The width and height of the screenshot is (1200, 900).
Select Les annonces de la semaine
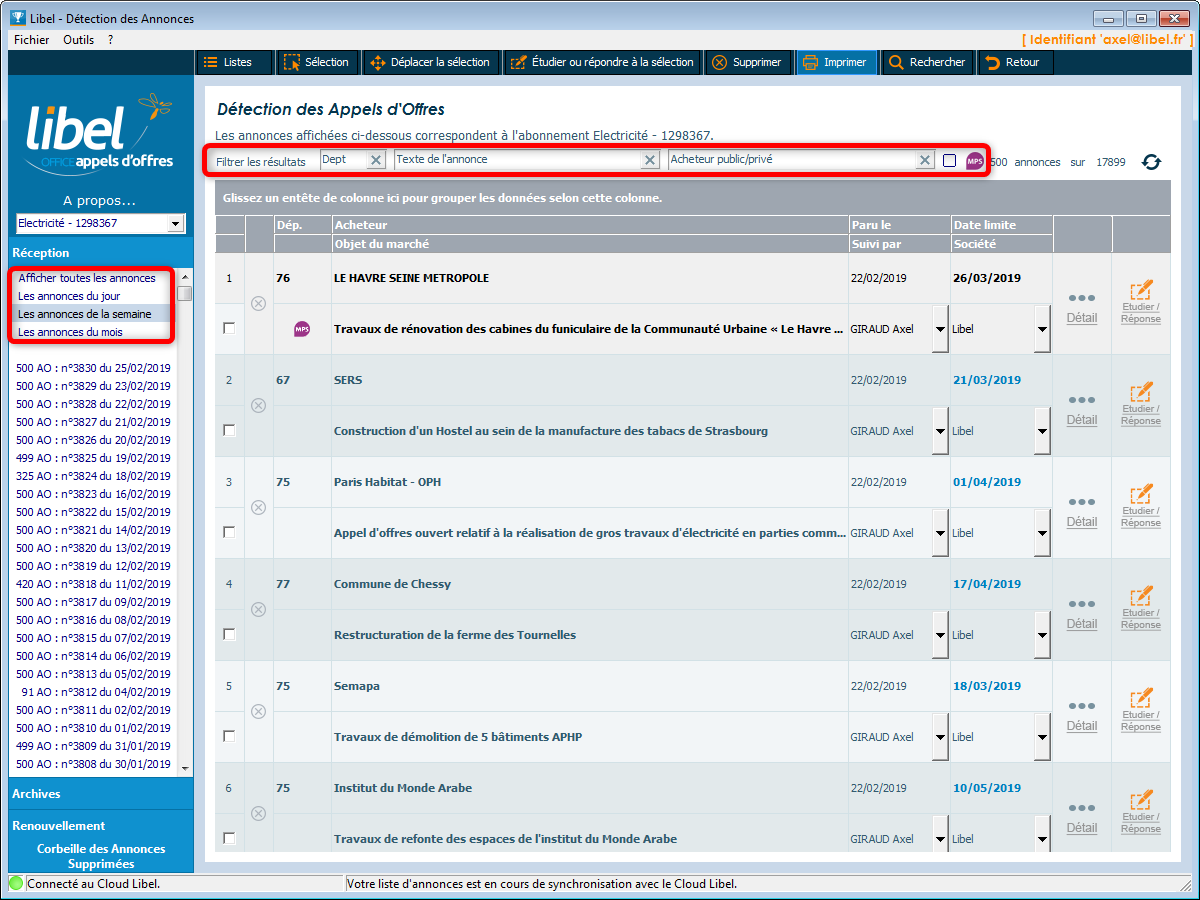pos(85,314)
